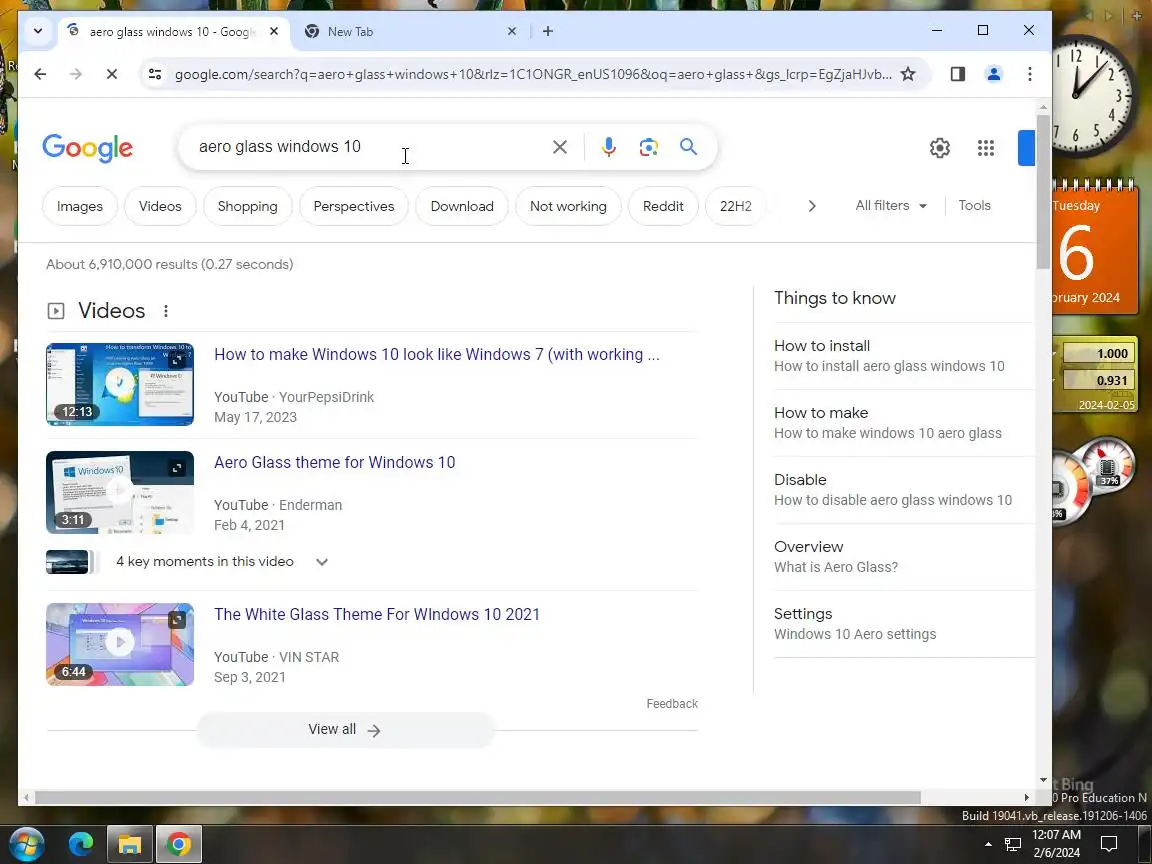Open Chrome side panel

957,74
